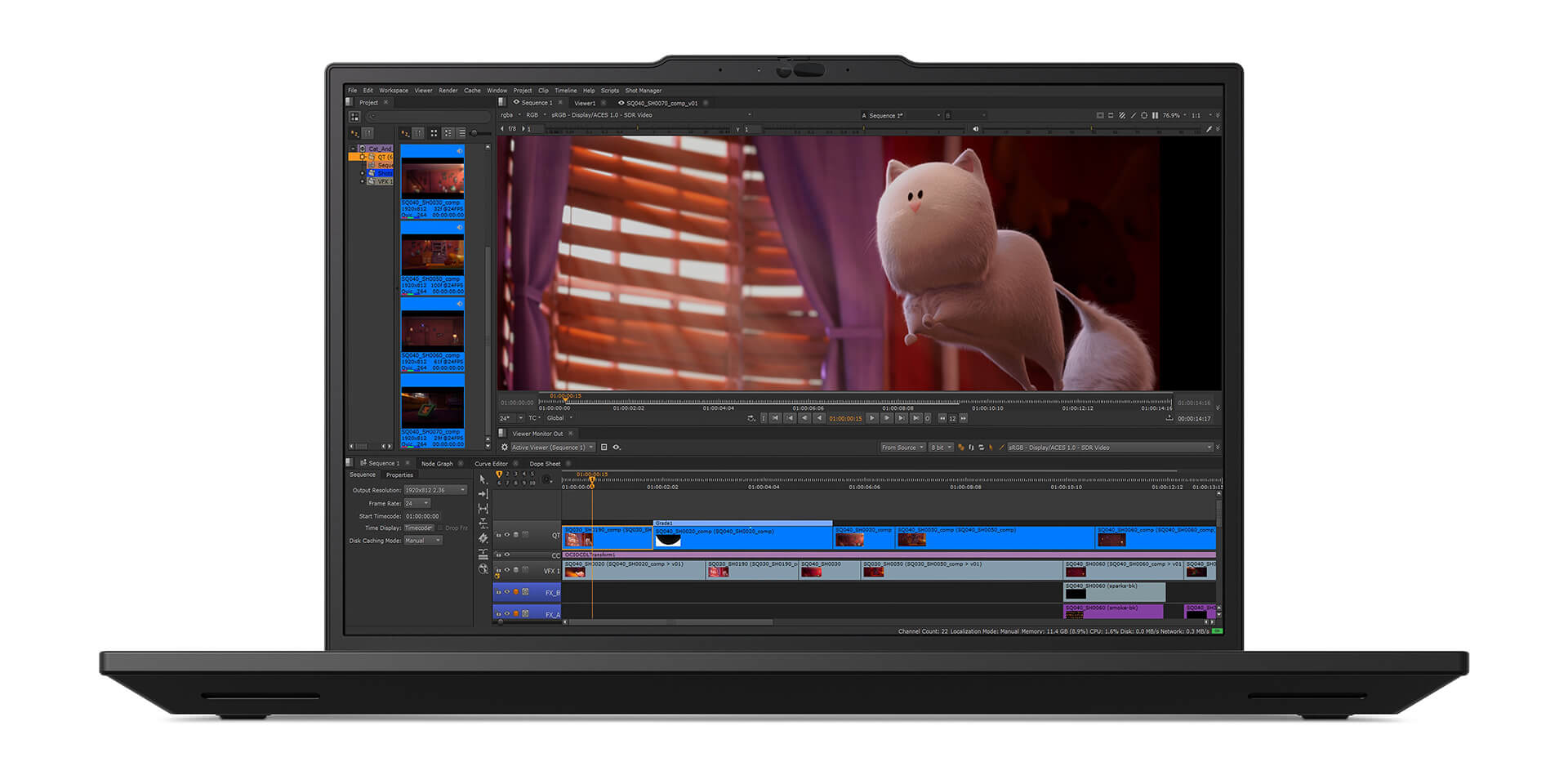Viewport: 1568px width, 784px height.
Task: Open the Workspace menu
Action: pyautogui.click(x=393, y=91)
